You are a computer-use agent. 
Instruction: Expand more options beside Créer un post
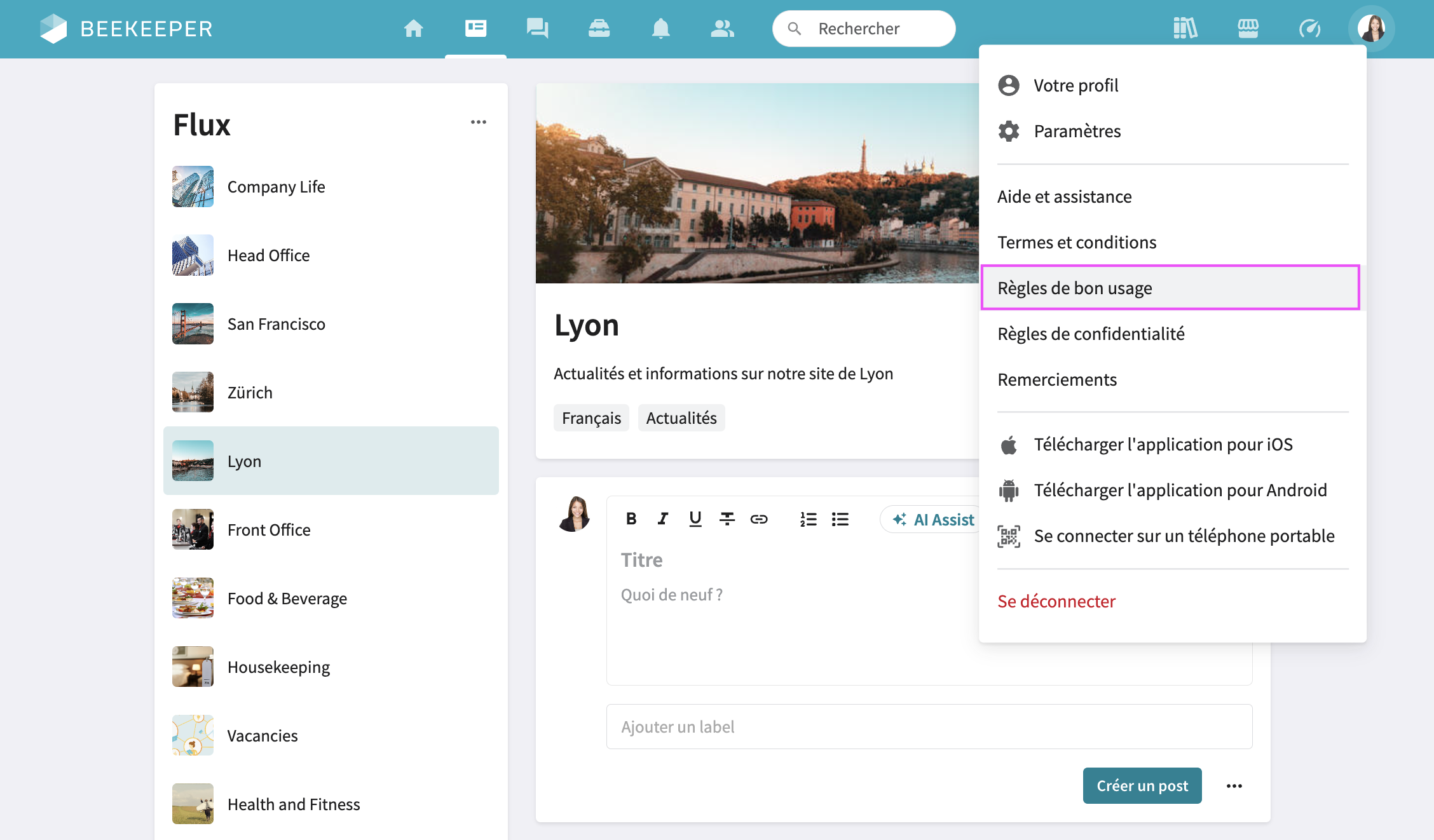[x=1234, y=786]
